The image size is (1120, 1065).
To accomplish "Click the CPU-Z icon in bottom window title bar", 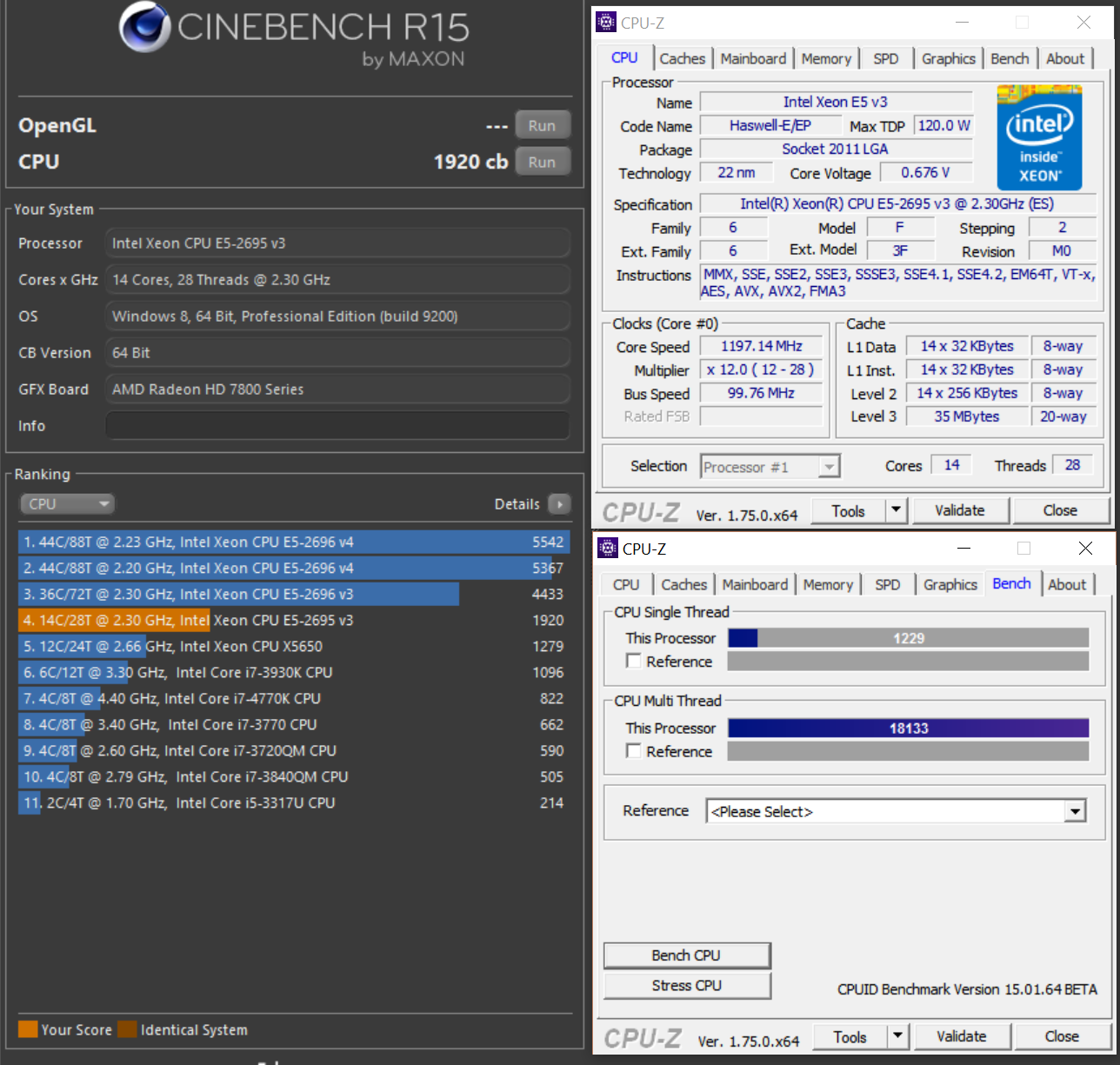I will point(608,549).
